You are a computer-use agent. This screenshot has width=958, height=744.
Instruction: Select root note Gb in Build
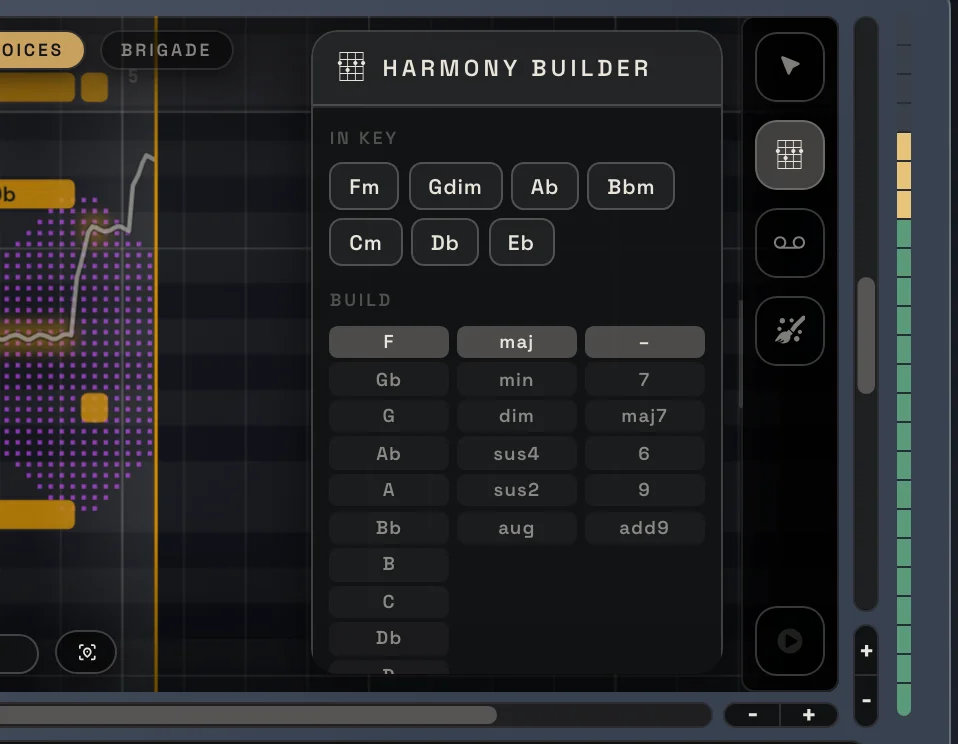(x=389, y=380)
